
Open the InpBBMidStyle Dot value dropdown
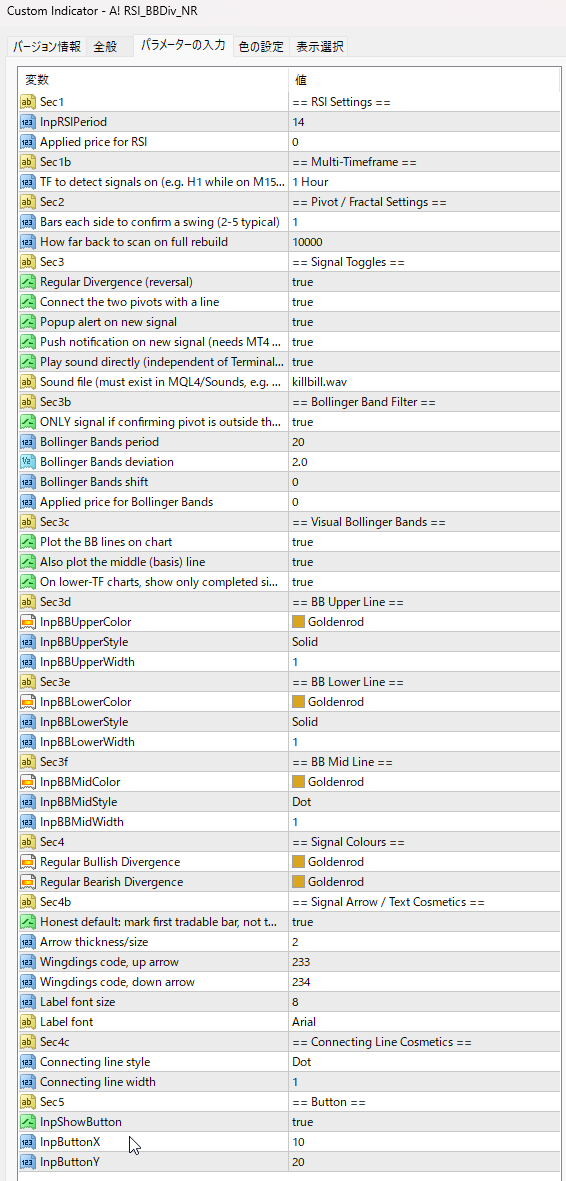pyautogui.click(x=424, y=802)
